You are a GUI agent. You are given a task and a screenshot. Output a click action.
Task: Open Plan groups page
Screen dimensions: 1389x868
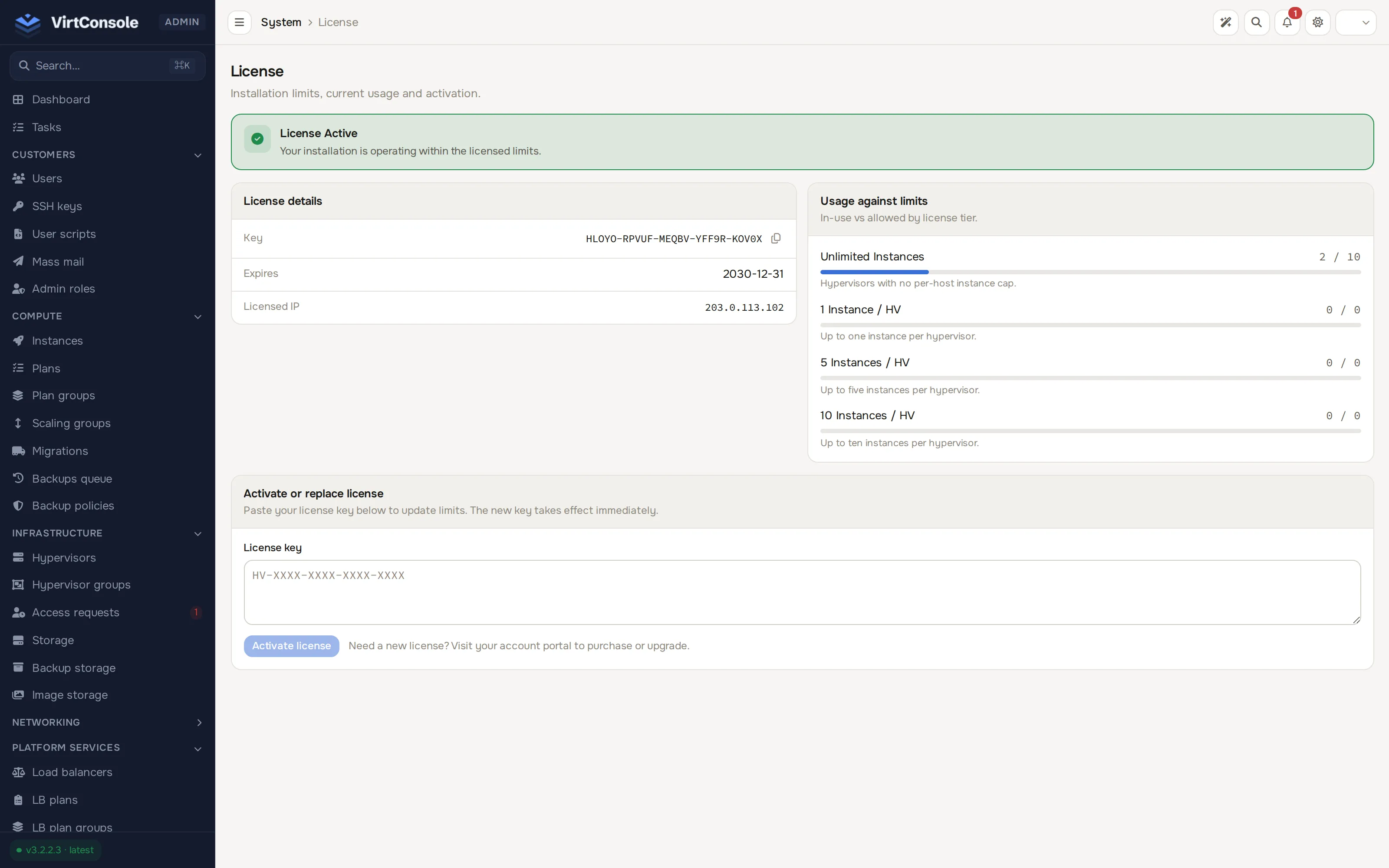coord(107,395)
